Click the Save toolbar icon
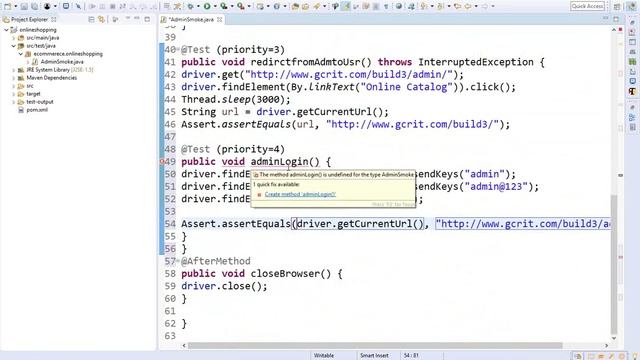 [24, 6]
